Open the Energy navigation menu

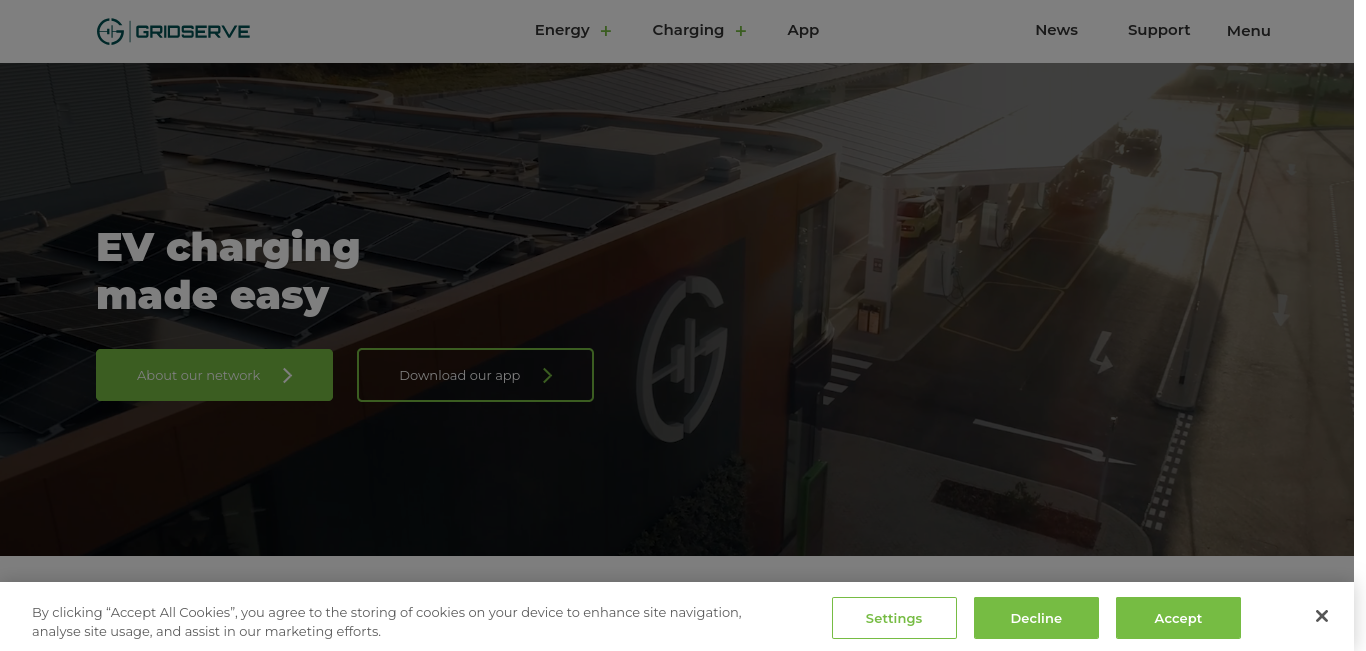[562, 30]
